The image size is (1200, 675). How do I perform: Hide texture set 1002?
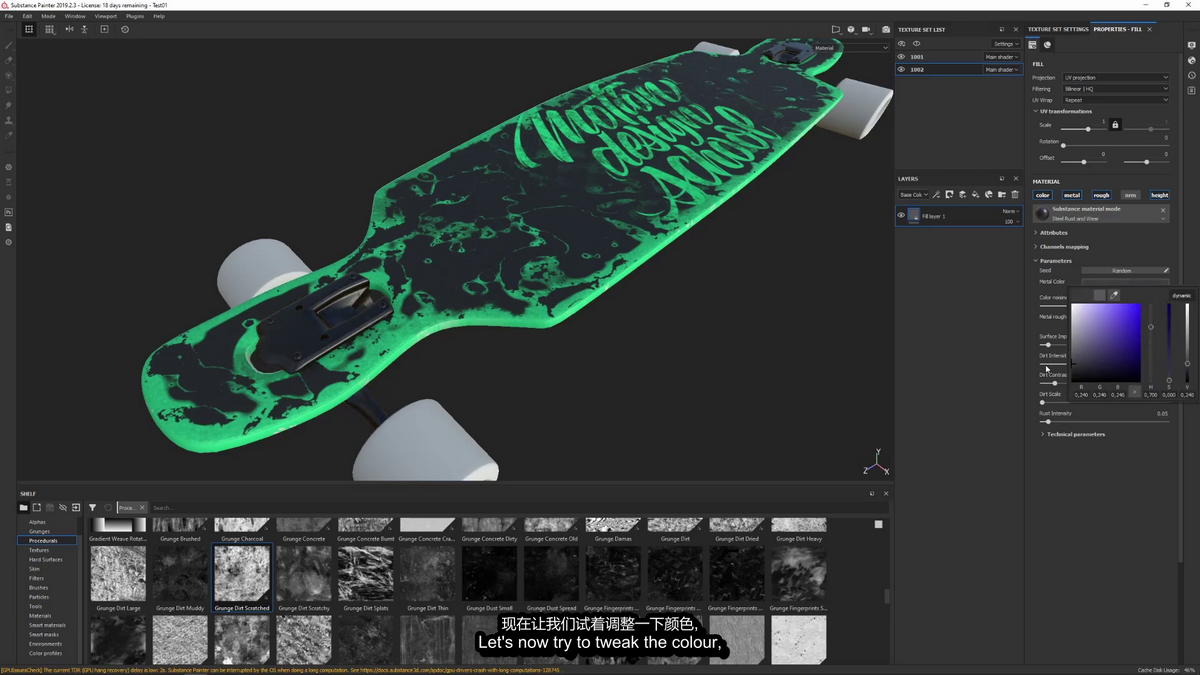coord(901,69)
